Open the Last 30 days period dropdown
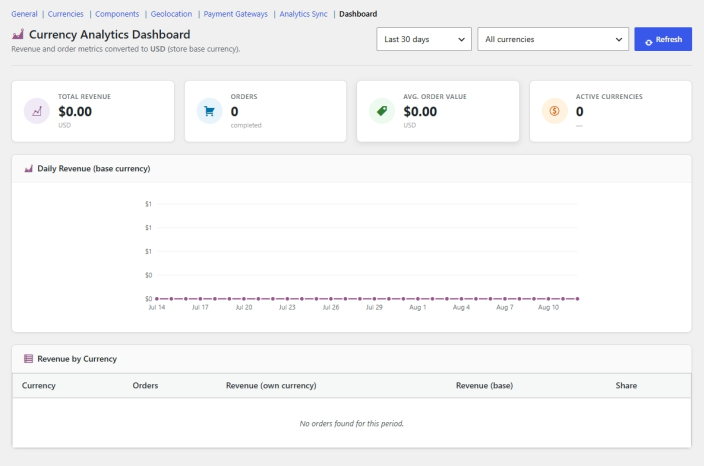Viewport: 704px width, 466px height. (424, 39)
